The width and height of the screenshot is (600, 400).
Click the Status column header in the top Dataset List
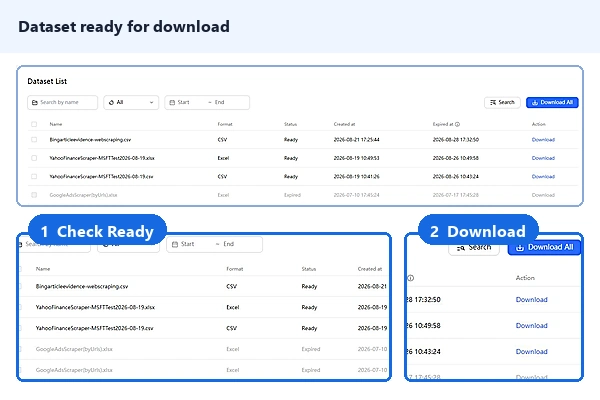[290, 124]
